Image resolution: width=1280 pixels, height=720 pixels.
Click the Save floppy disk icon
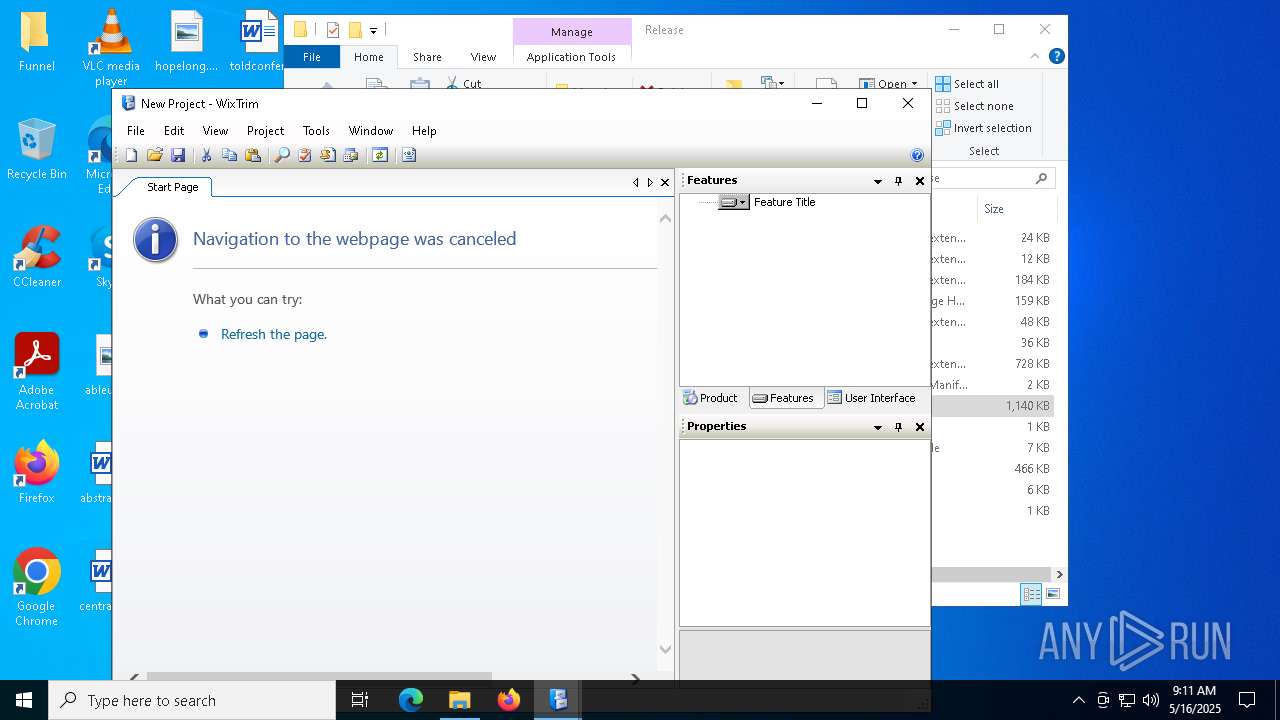178,155
